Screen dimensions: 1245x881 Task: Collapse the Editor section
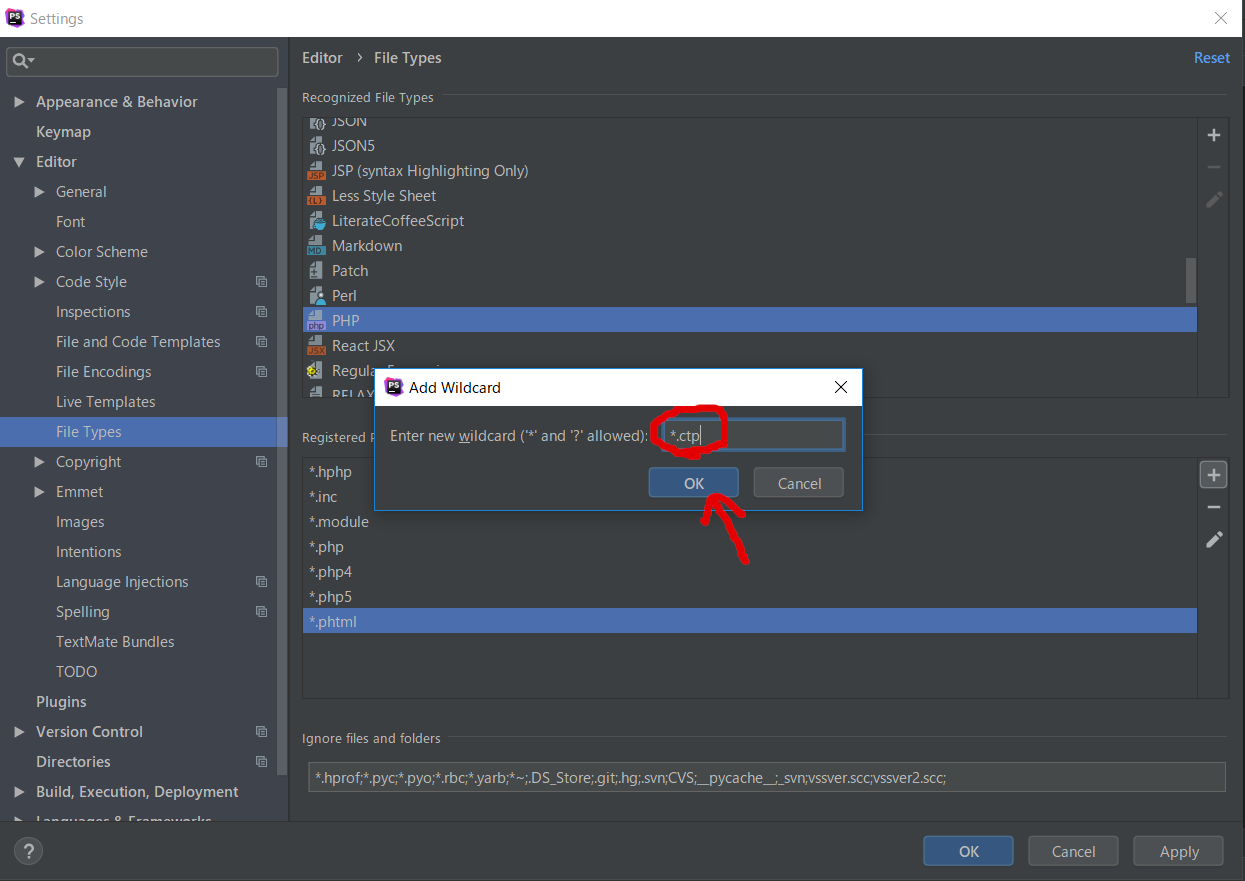point(18,162)
